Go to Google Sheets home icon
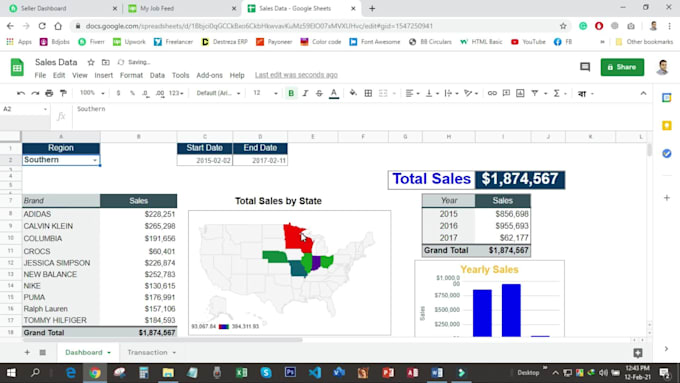 (17, 68)
